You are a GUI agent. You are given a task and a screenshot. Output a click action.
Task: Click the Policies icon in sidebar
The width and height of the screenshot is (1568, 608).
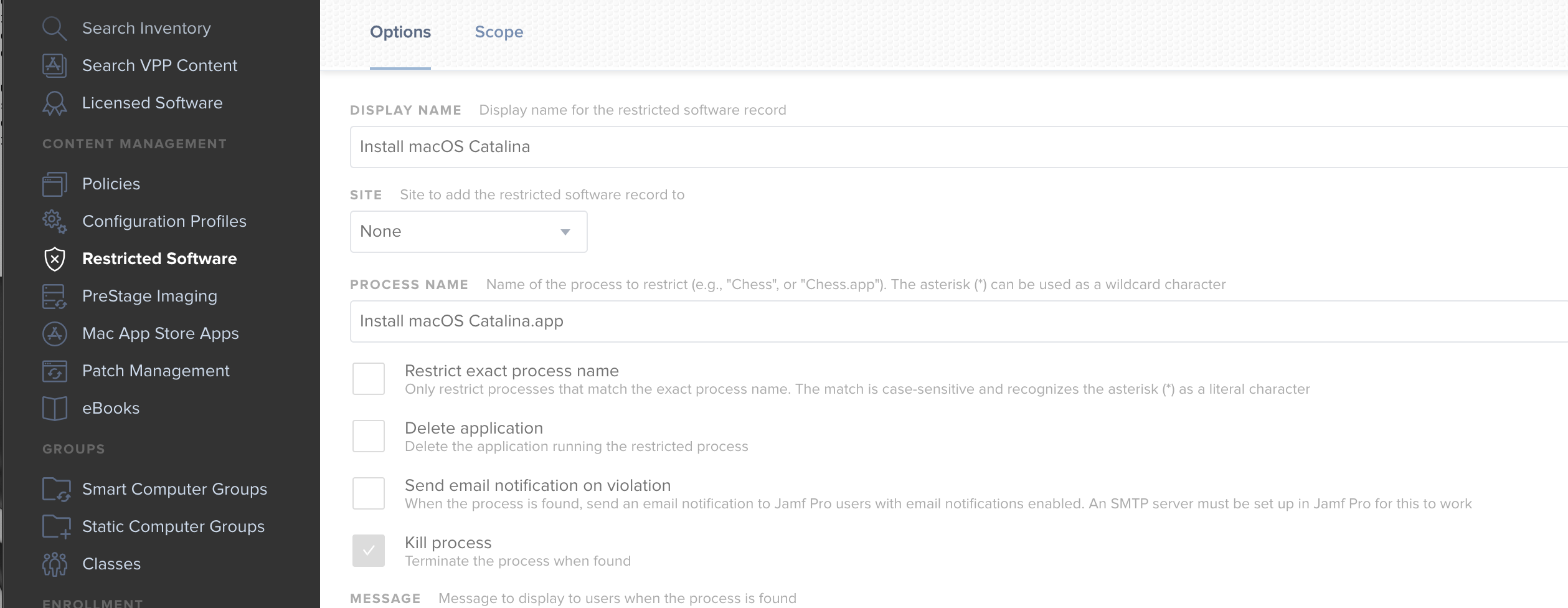tap(55, 184)
